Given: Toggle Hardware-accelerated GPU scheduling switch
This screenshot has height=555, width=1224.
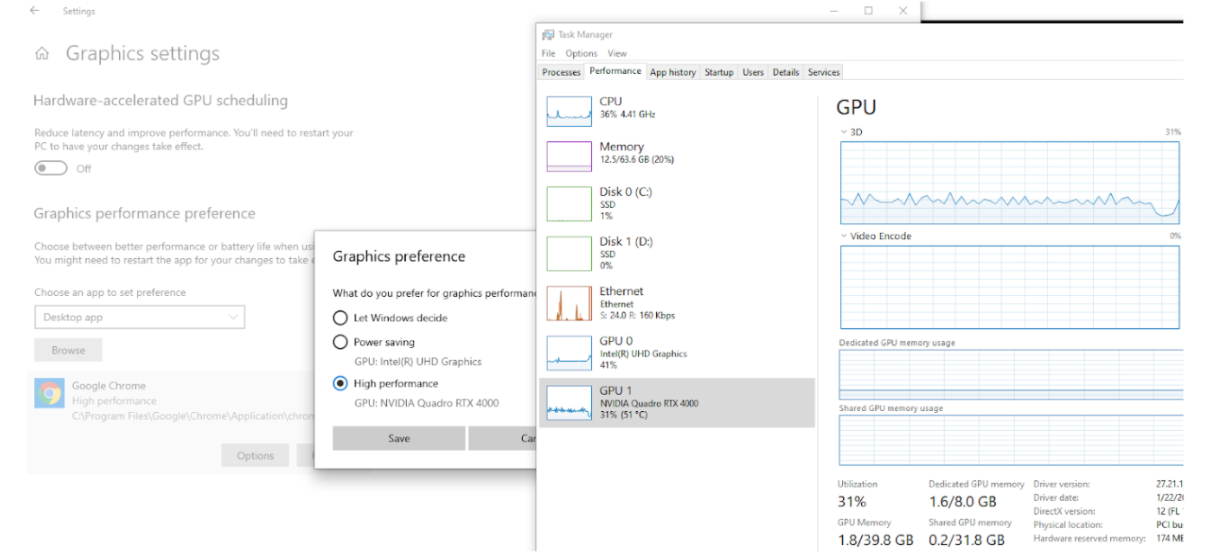Looking at the screenshot, I should [51, 168].
